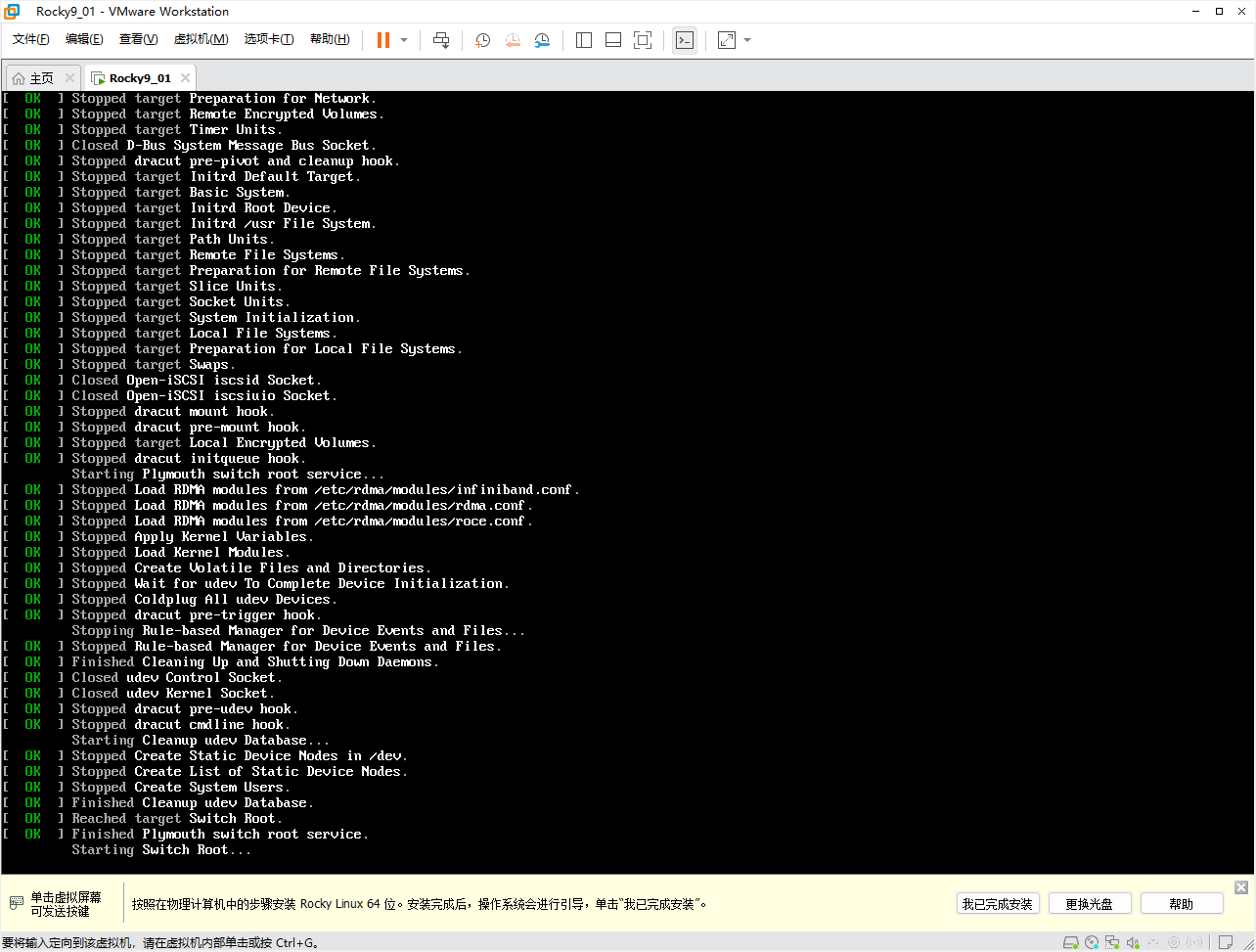Close the 主页 tab

pyautogui.click(x=69, y=78)
